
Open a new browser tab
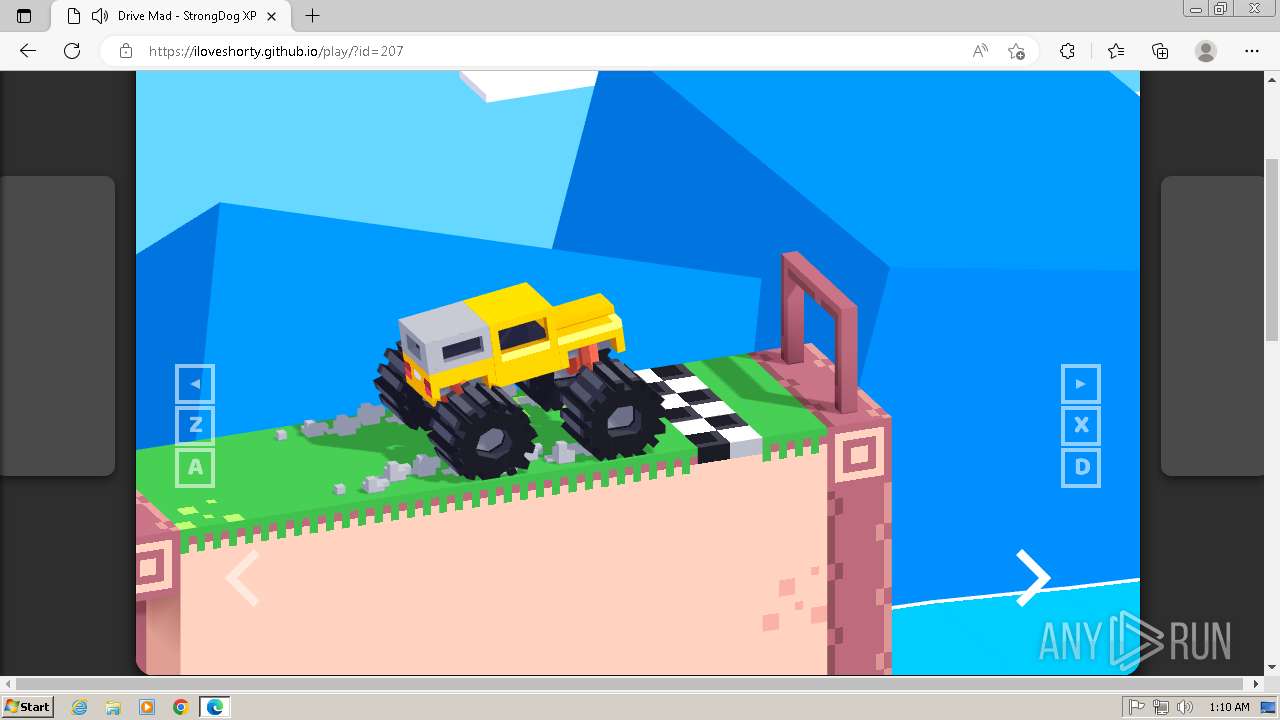click(313, 16)
